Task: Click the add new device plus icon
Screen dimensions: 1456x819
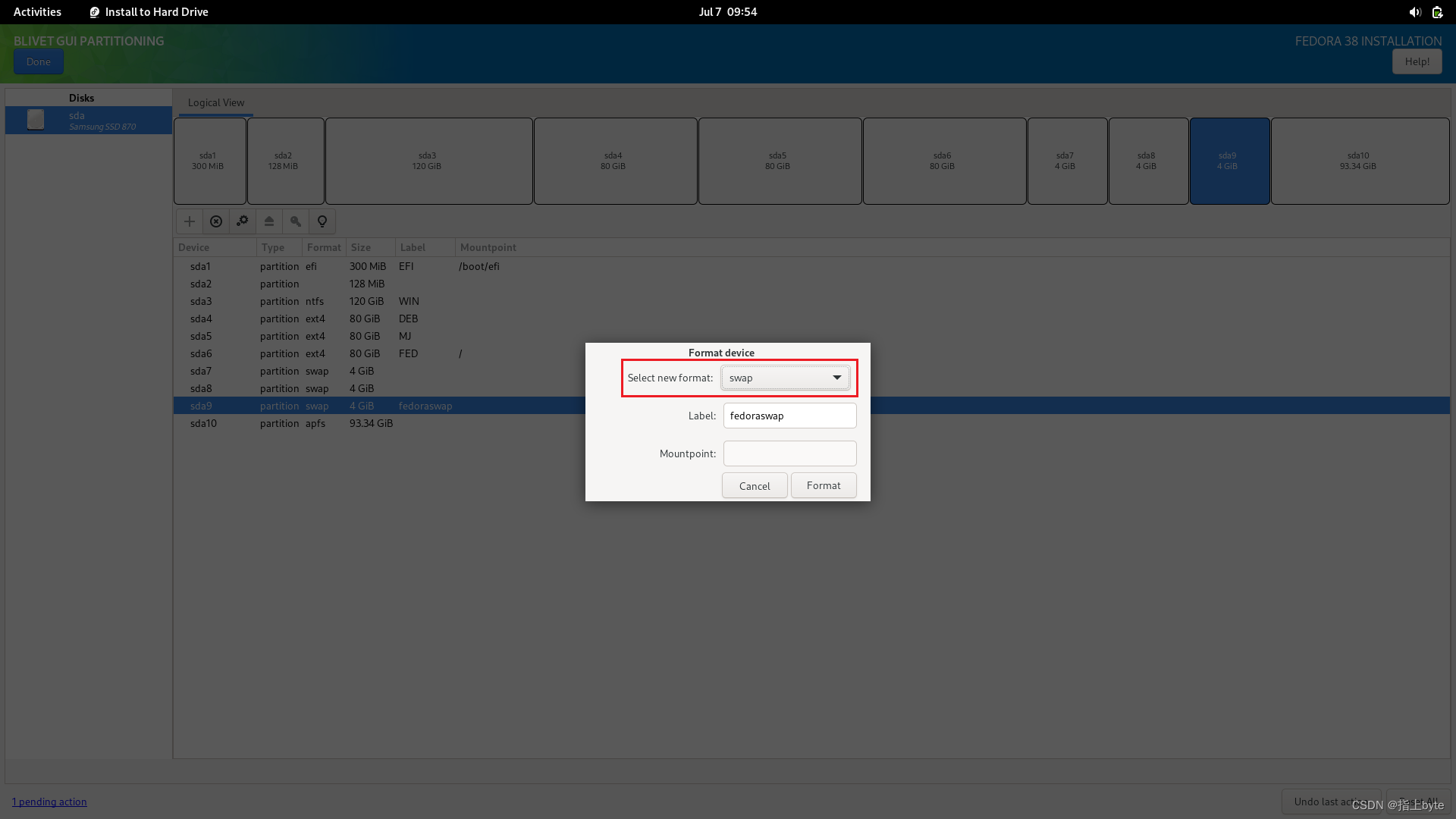Action: pos(190,221)
